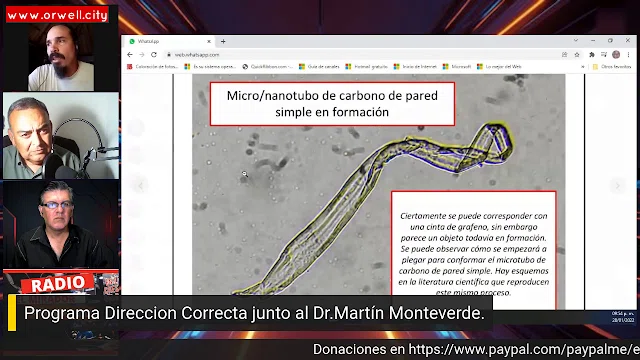Click the RADIO logo banner
Image resolution: width=640 pixels, height=360 pixels.
pos(57,284)
